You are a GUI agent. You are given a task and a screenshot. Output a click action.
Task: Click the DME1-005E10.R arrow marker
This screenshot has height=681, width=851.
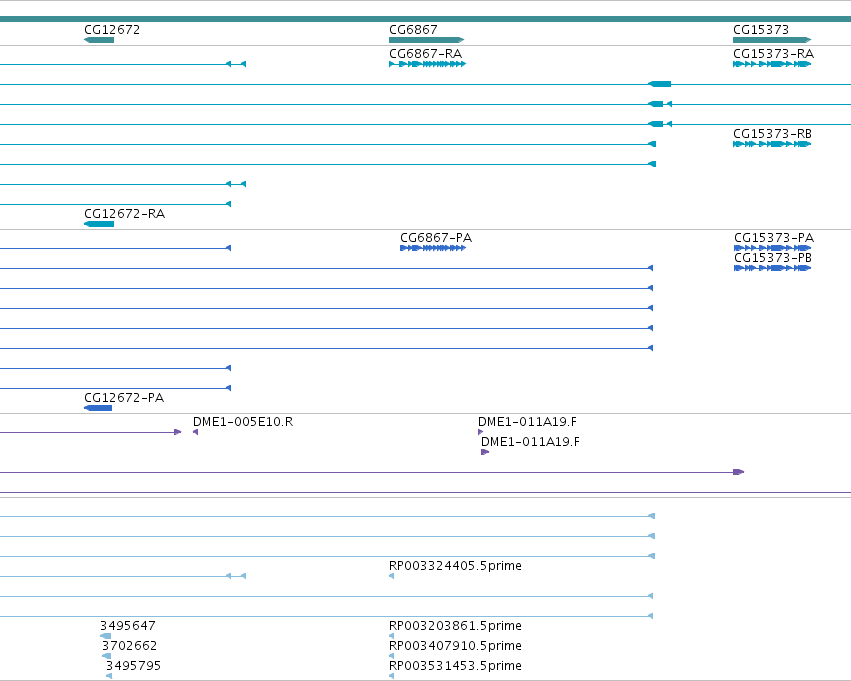click(195, 432)
